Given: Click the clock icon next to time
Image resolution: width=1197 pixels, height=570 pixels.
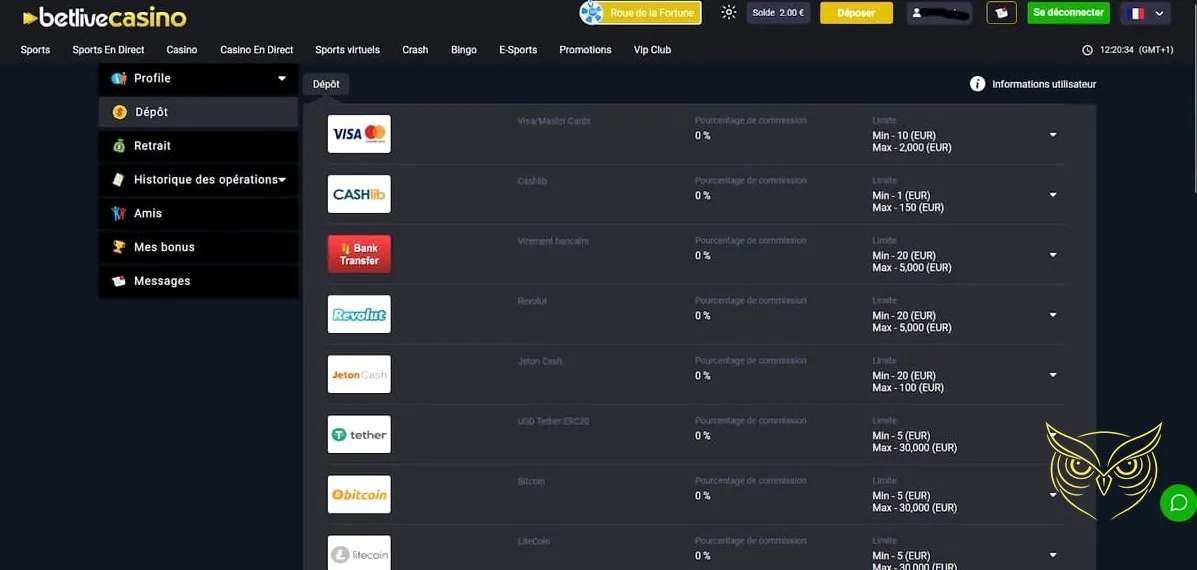Looking at the screenshot, I should (1087, 50).
